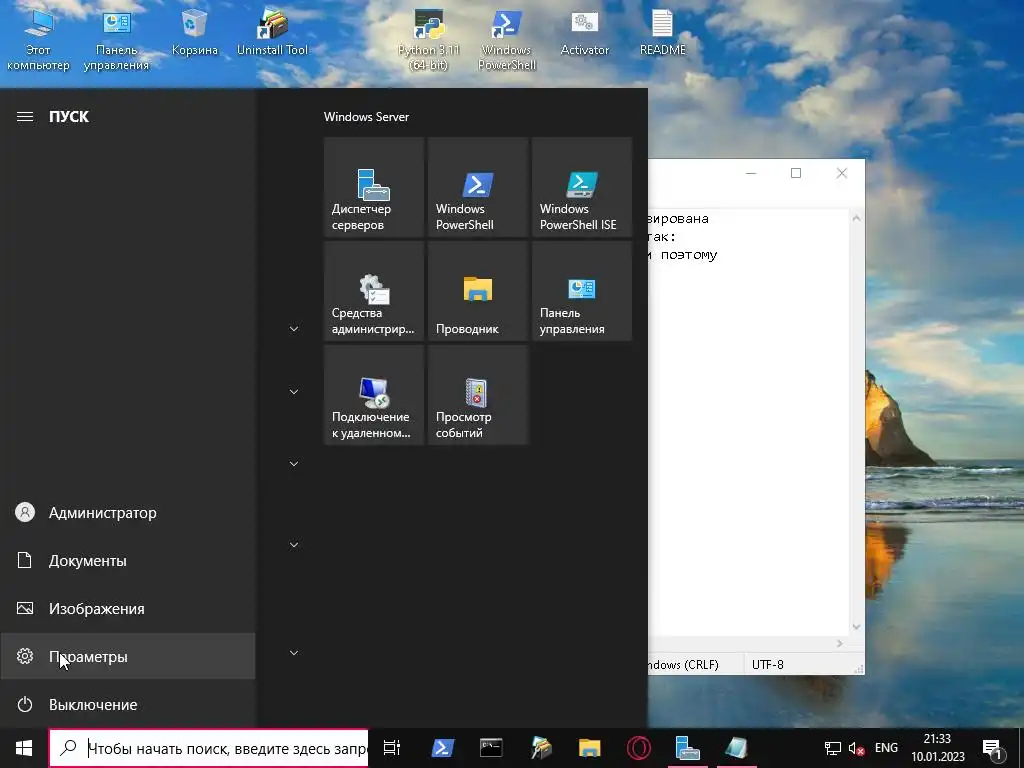Switch to Server Manager on the taskbar

click(x=687, y=748)
